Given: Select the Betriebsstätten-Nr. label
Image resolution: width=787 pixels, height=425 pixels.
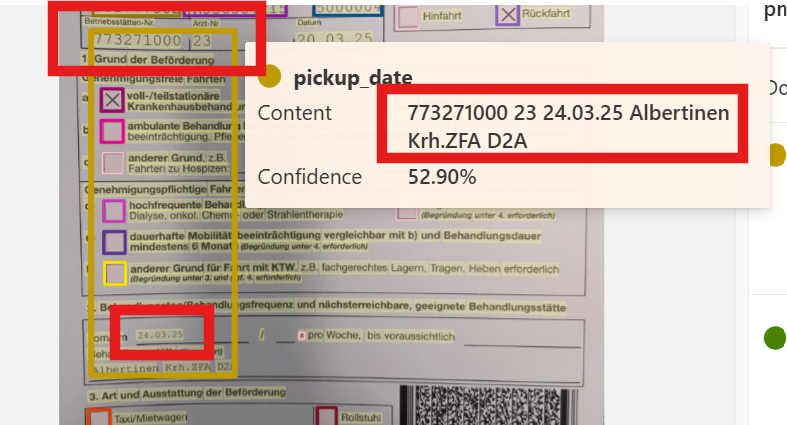Looking at the screenshot, I should coord(119,22).
